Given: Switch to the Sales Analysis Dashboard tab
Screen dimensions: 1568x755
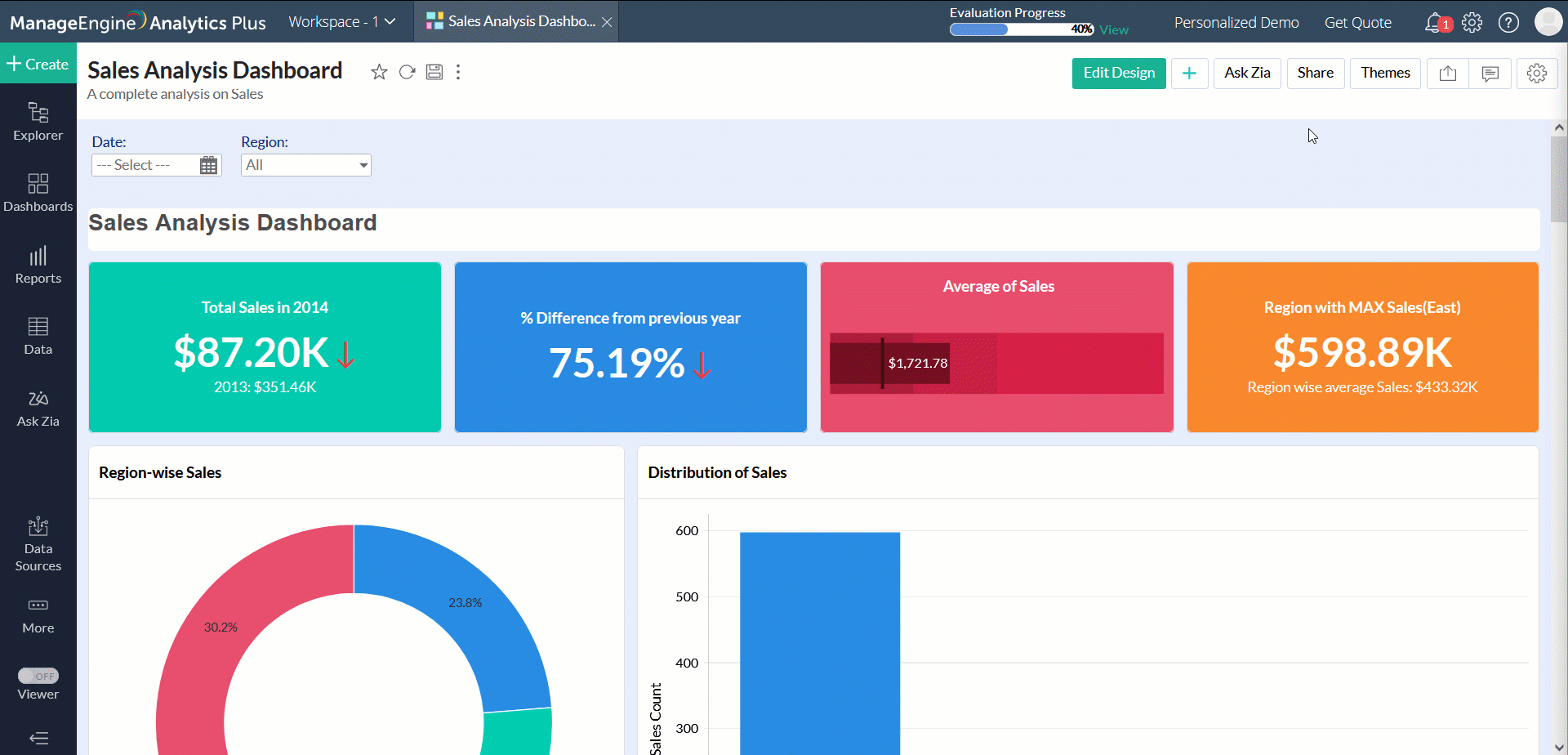Looking at the screenshot, I should pyautogui.click(x=514, y=22).
